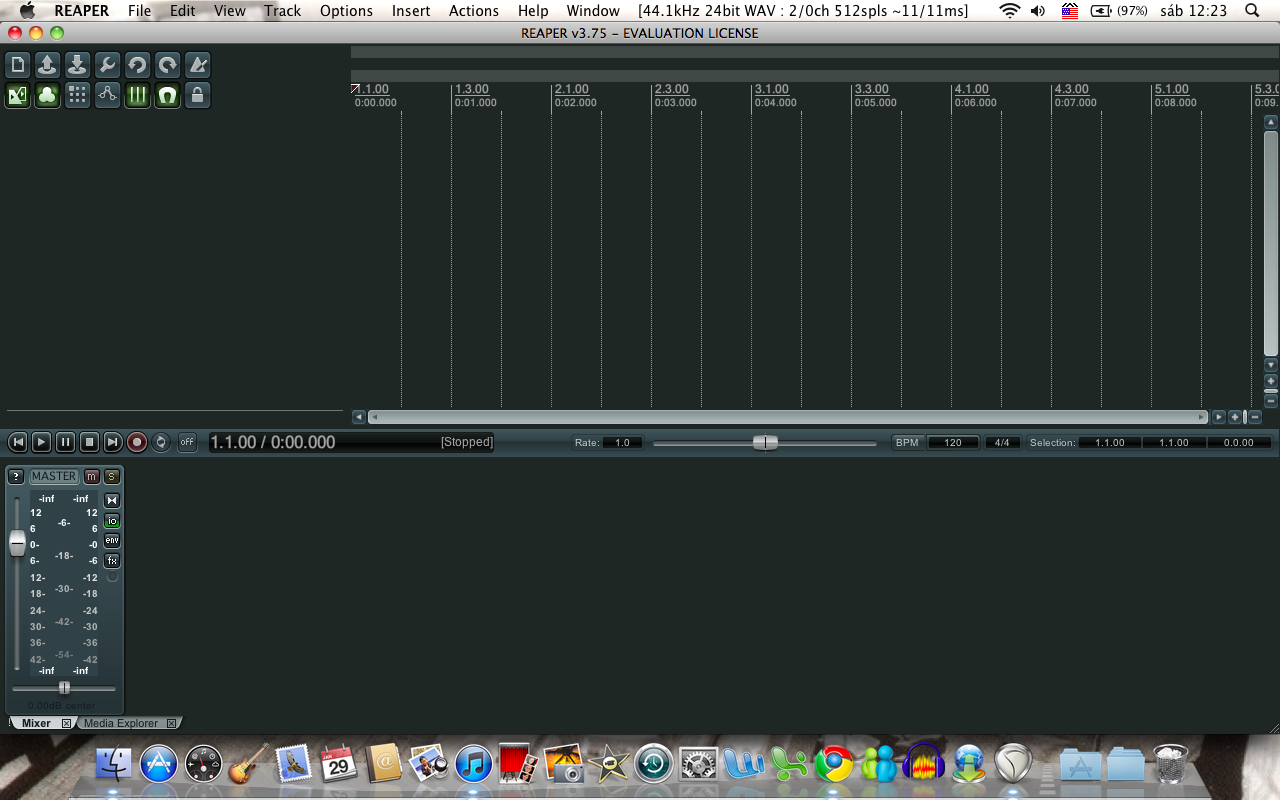Image resolution: width=1280 pixels, height=800 pixels.
Task: Open Spotlight search magnifier icon
Action: (1253, 11)
